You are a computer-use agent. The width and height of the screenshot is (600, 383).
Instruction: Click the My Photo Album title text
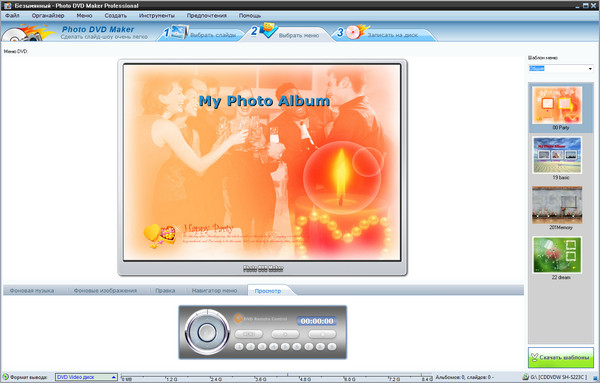264,101
